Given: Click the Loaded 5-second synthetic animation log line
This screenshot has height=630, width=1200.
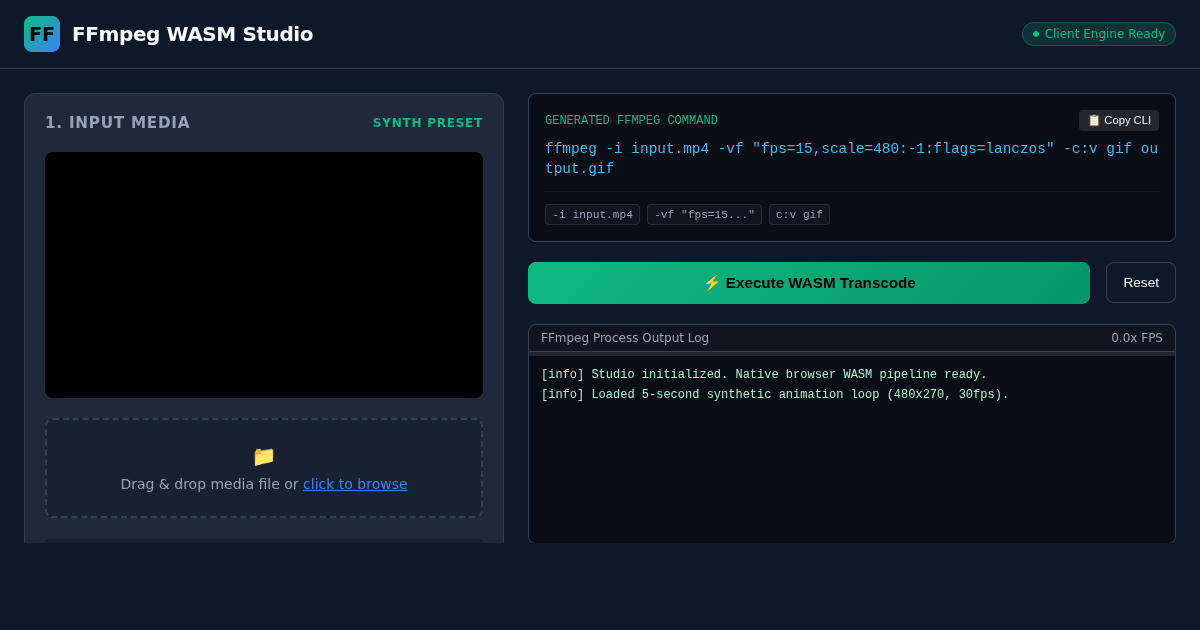Looking at the screenshot, I should point(775,395).
